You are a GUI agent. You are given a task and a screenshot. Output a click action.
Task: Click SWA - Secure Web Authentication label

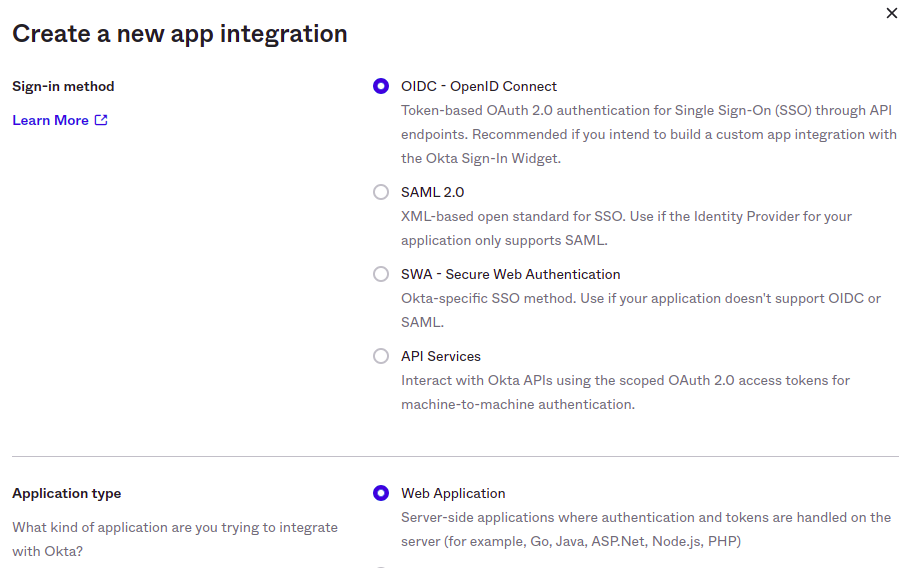pyautogui.click(x=511, y=274)
